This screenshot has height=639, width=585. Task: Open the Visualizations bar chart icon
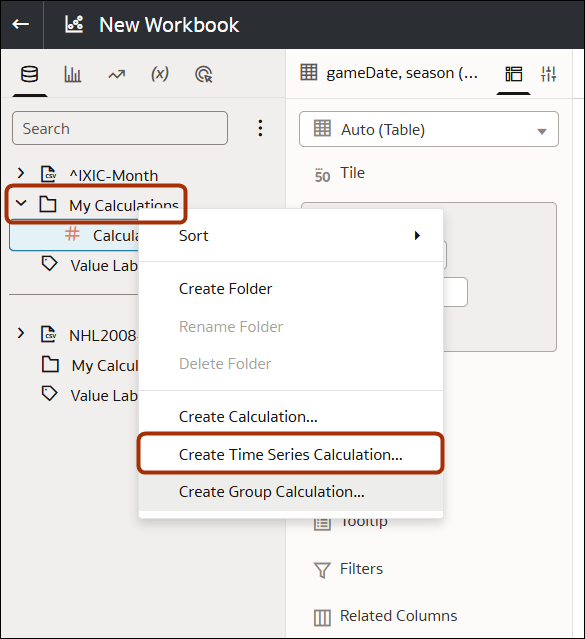click(x=73, y=74)
